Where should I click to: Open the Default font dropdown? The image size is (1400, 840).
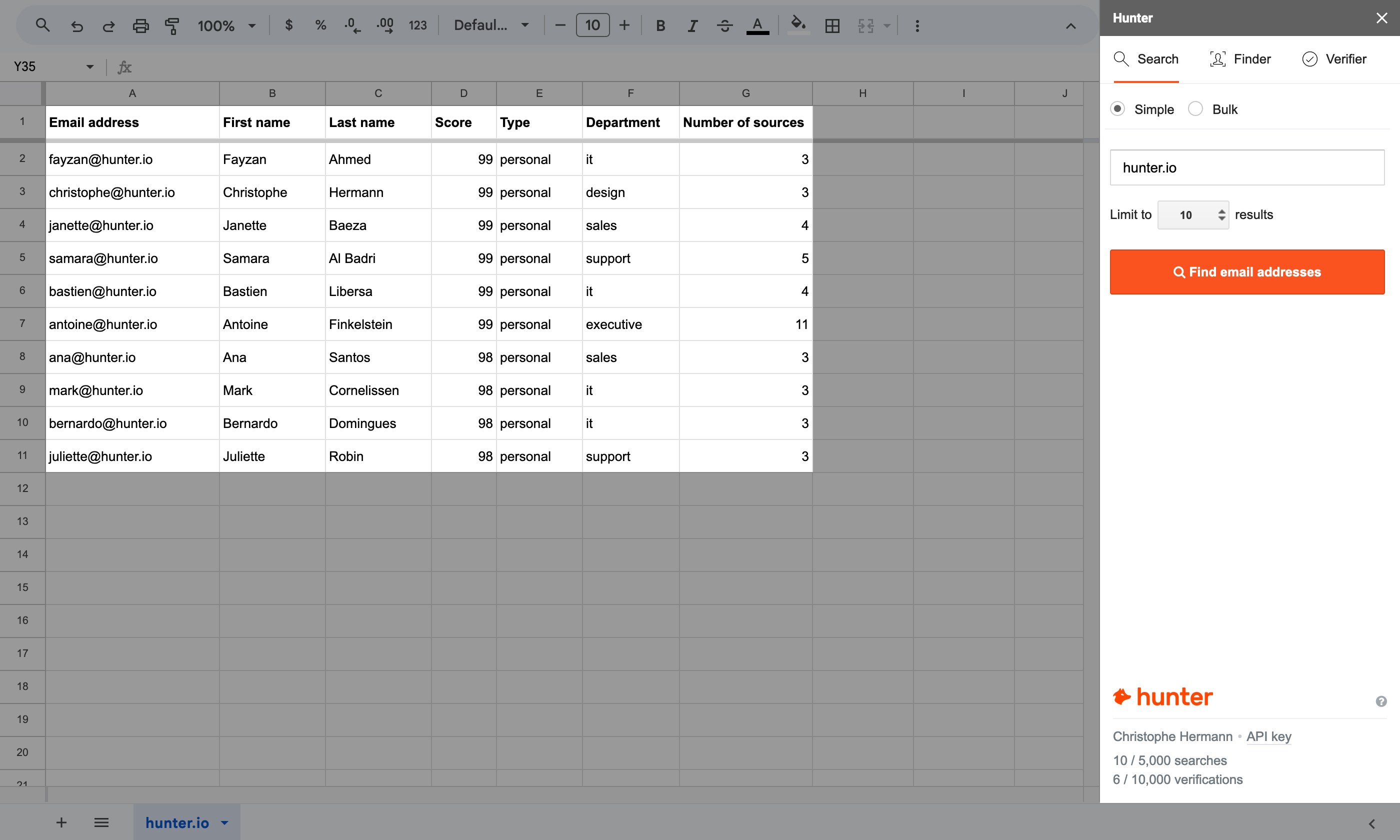click(492, 25)
